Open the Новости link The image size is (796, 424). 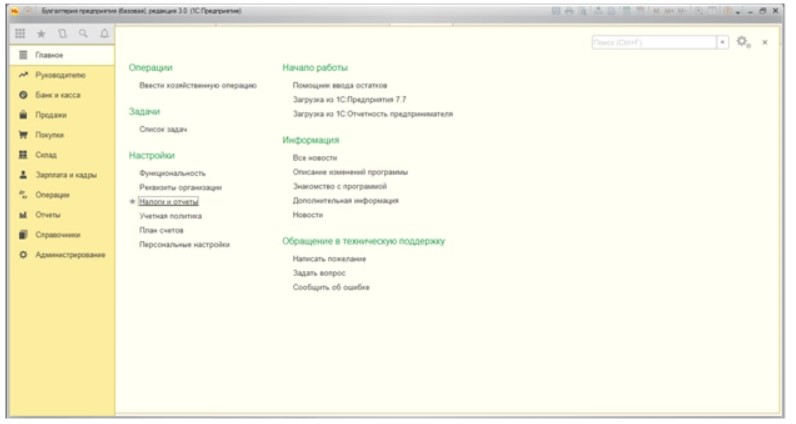[x=307, y=215]
